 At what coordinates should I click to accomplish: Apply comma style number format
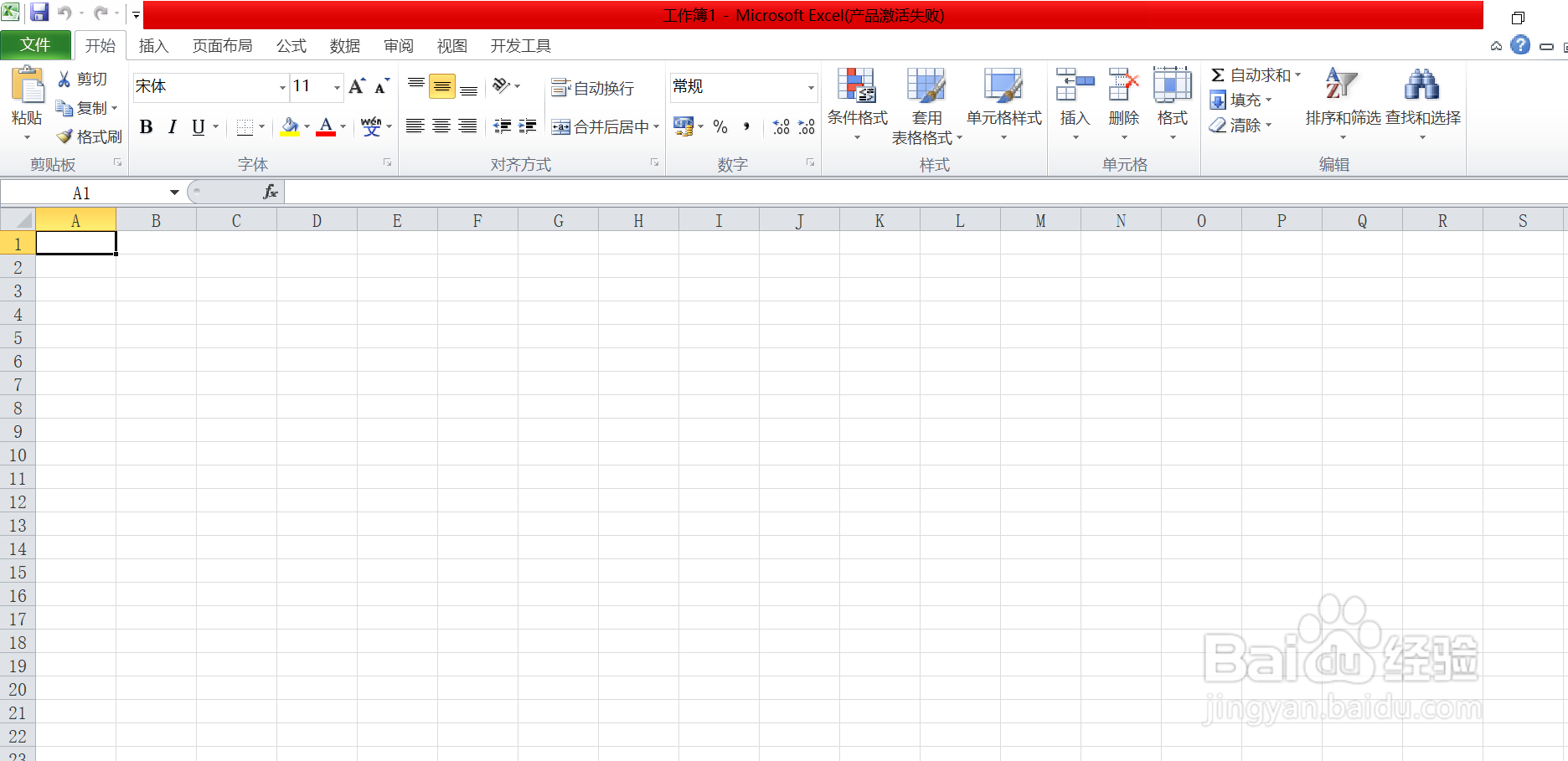[x=746, y=126]
